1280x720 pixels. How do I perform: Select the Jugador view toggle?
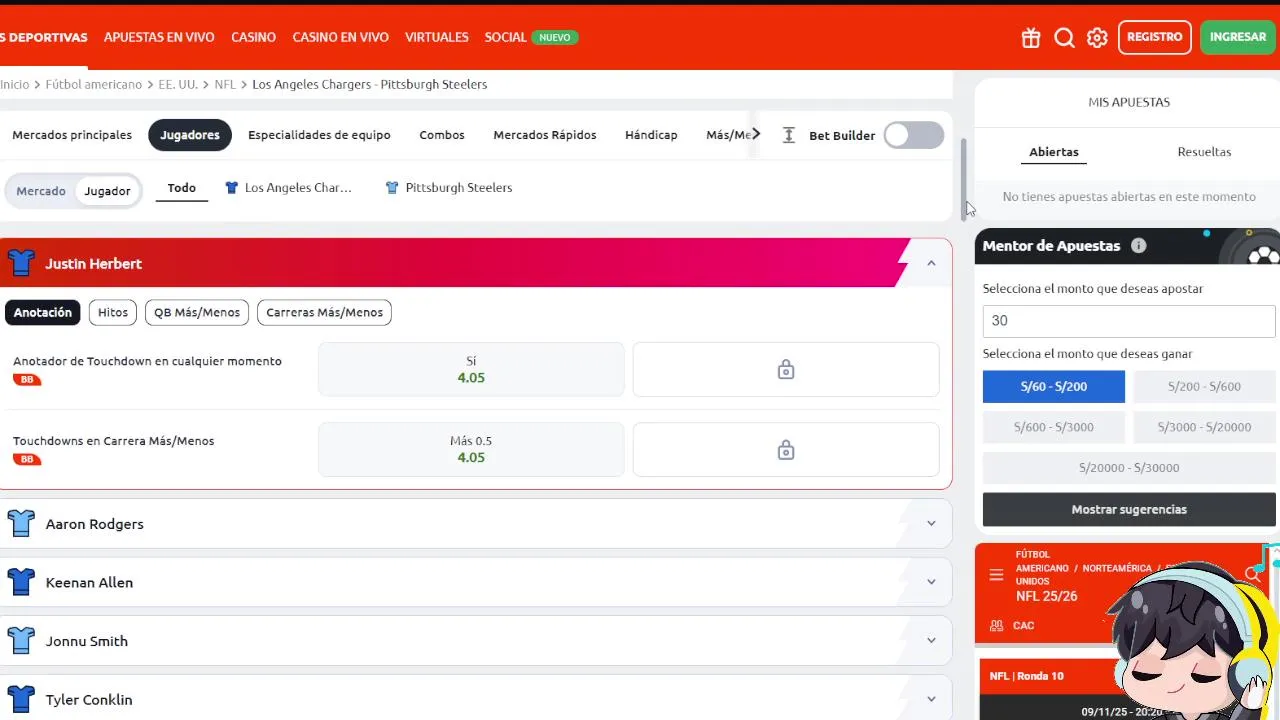107,191
